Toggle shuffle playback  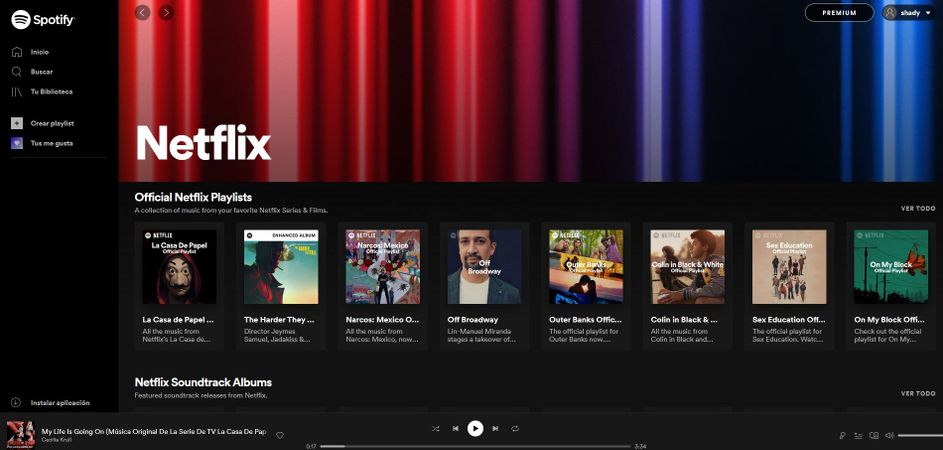coord(435,428)
